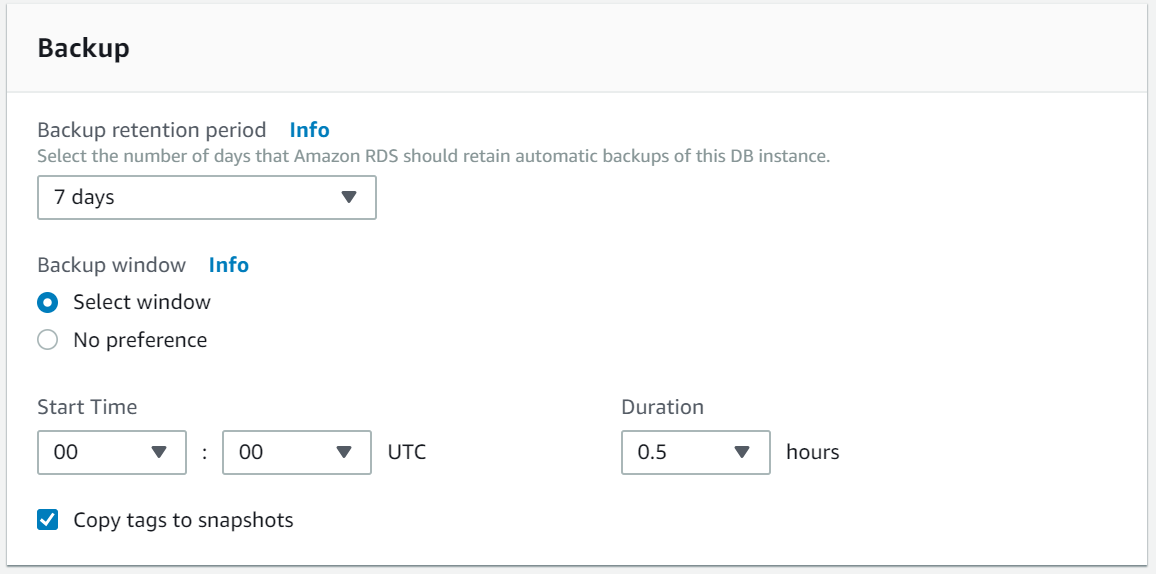
Task: Click the "No preference" label text
Action: pos(140,340)
